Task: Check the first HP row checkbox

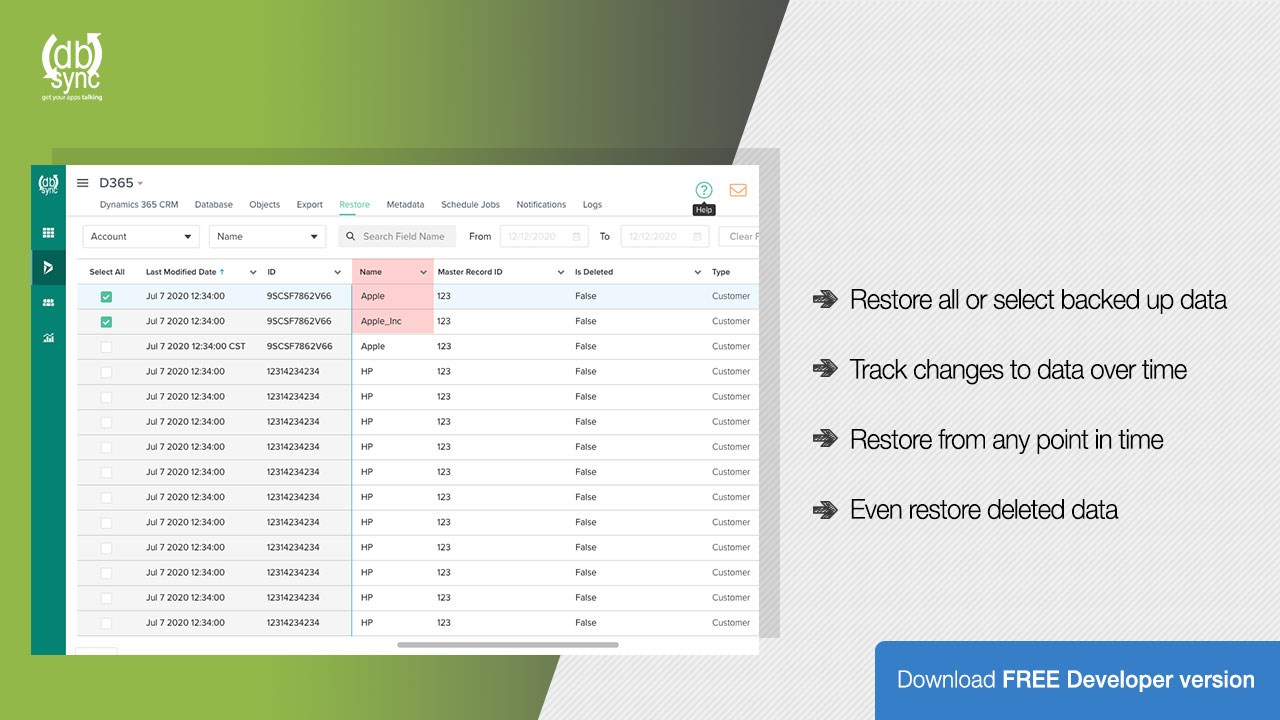Action: coord(106,372)
